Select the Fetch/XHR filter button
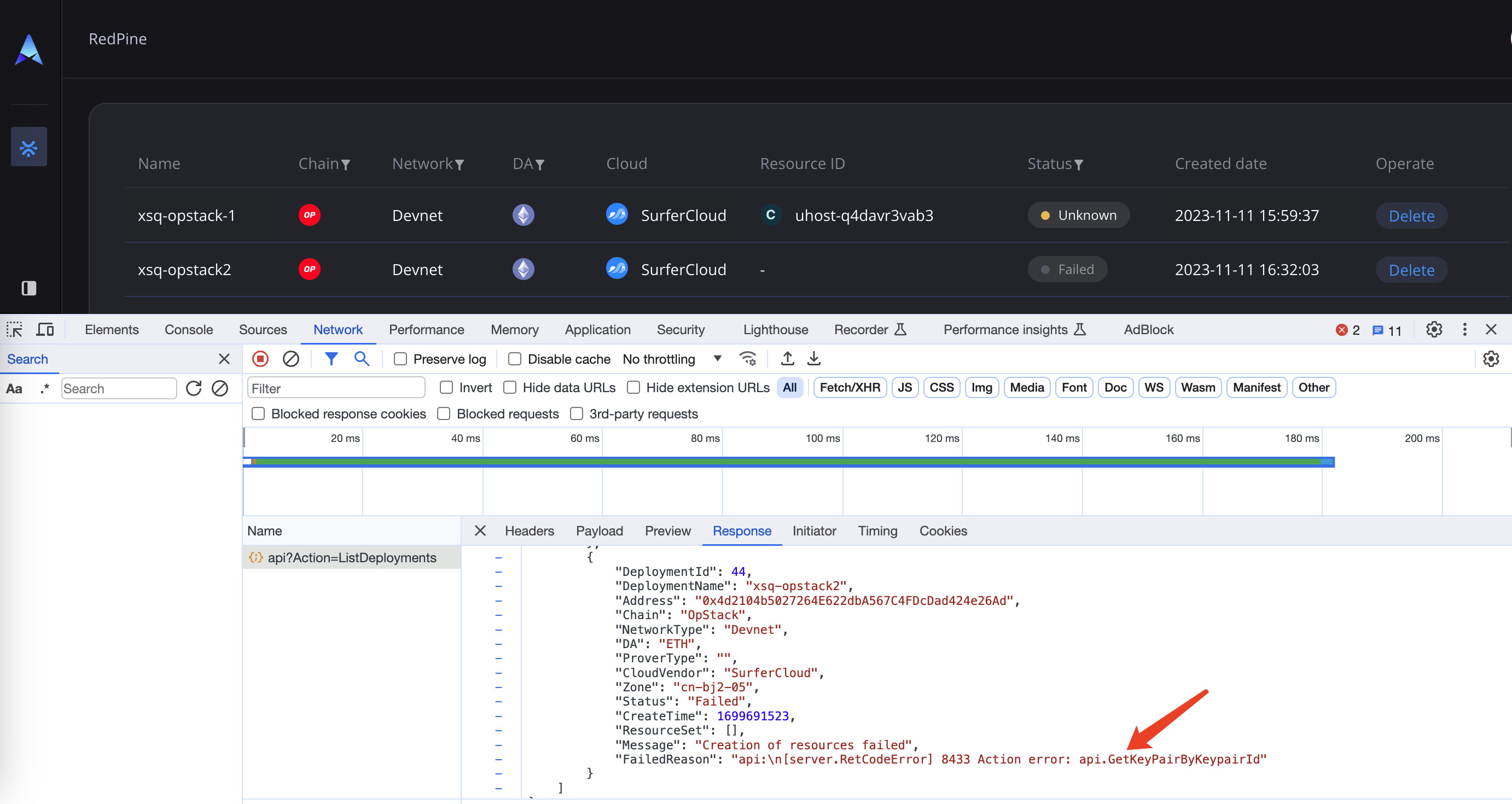This screenshot has width=1512, height=804. (x=850, y=387)
